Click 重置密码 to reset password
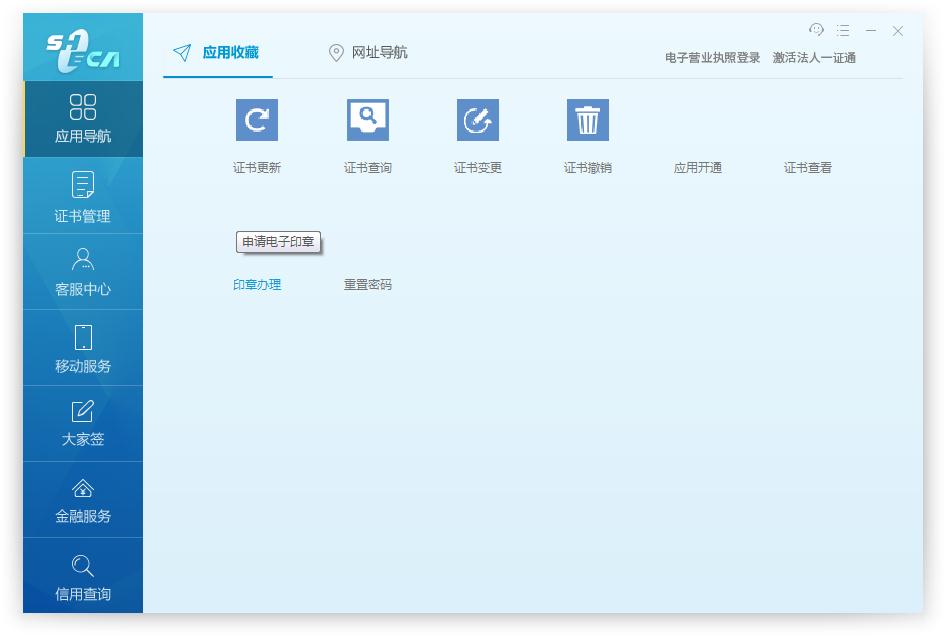Image resolution: width=946 pixels, height=636 pixels. click(367, 284)
